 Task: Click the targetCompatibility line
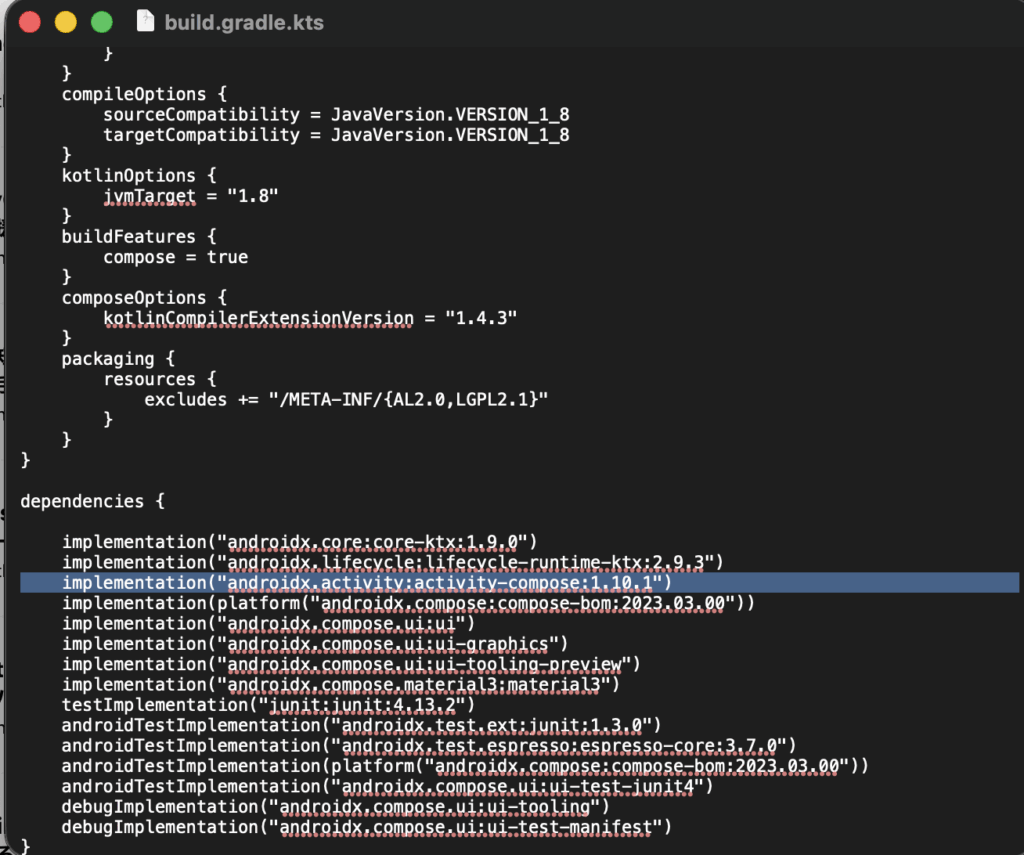(336, 135)
